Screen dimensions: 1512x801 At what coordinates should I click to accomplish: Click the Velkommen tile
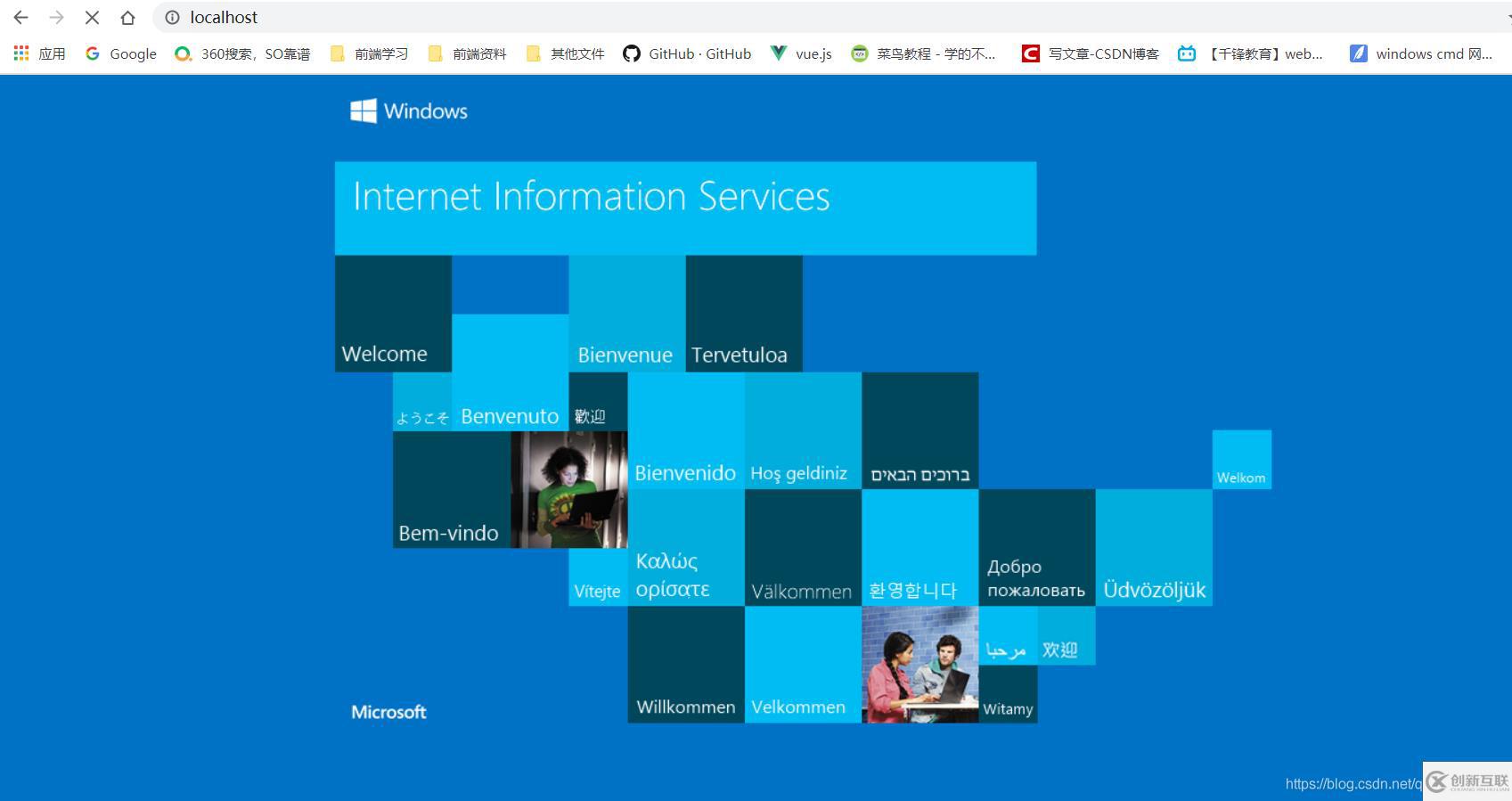pos(803,664)
